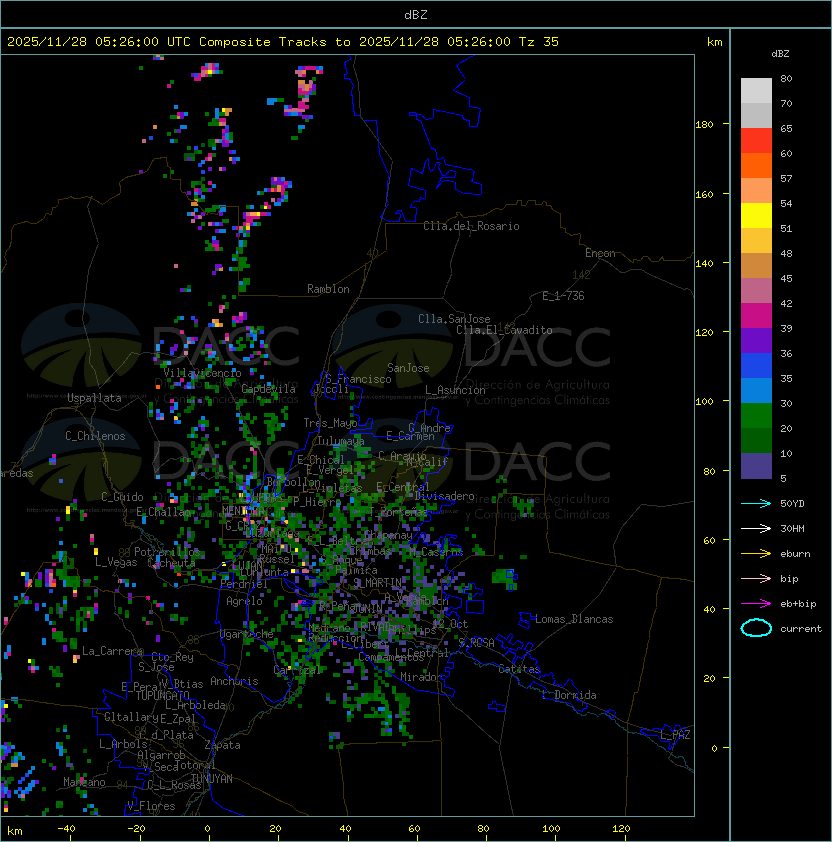The image size is (832, 842).
Task: Click the 'dBZ' heading above the color scale
Action: pyautogui.click(x=780, y=54)
